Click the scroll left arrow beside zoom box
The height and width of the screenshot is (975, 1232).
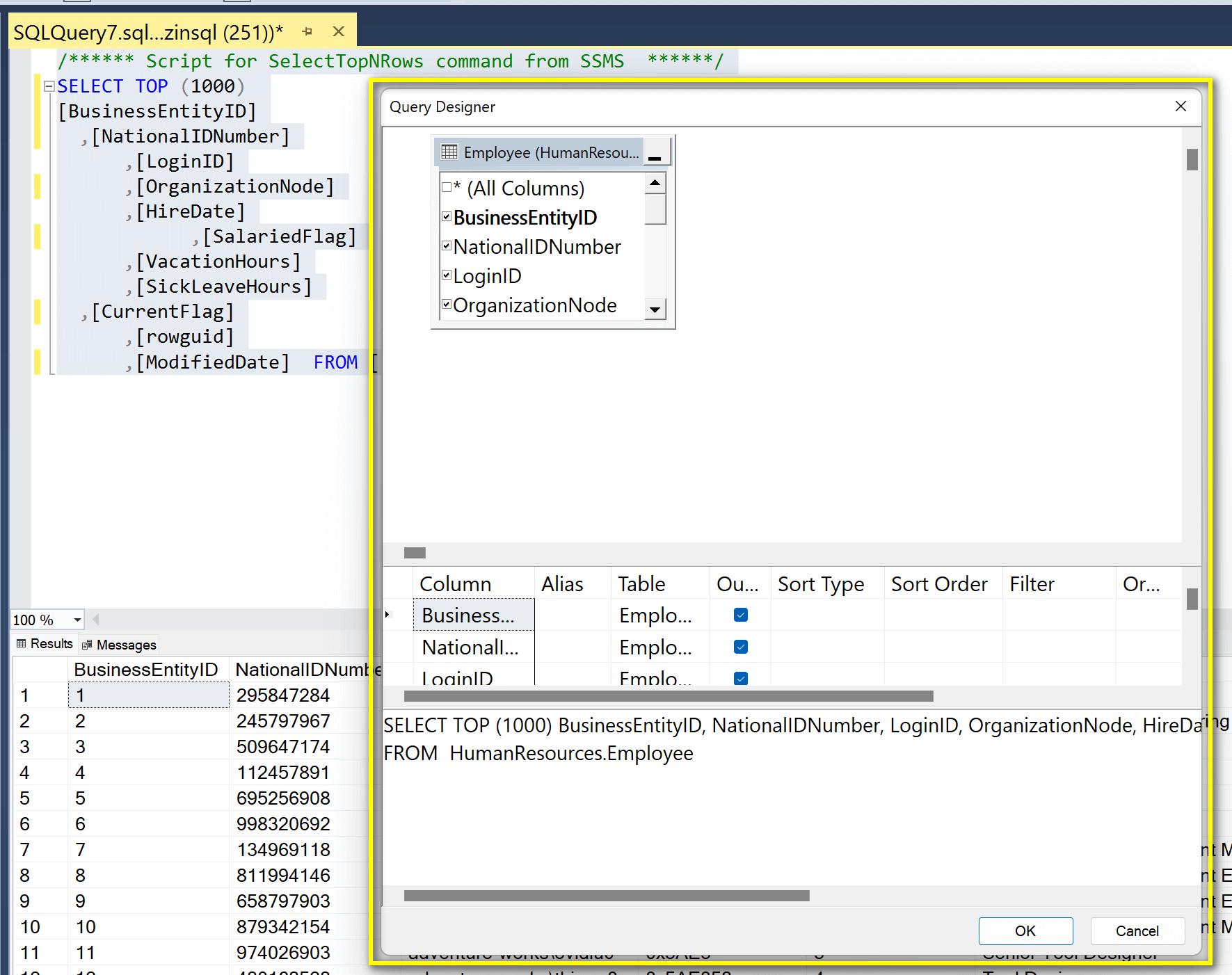pos(96,619)
